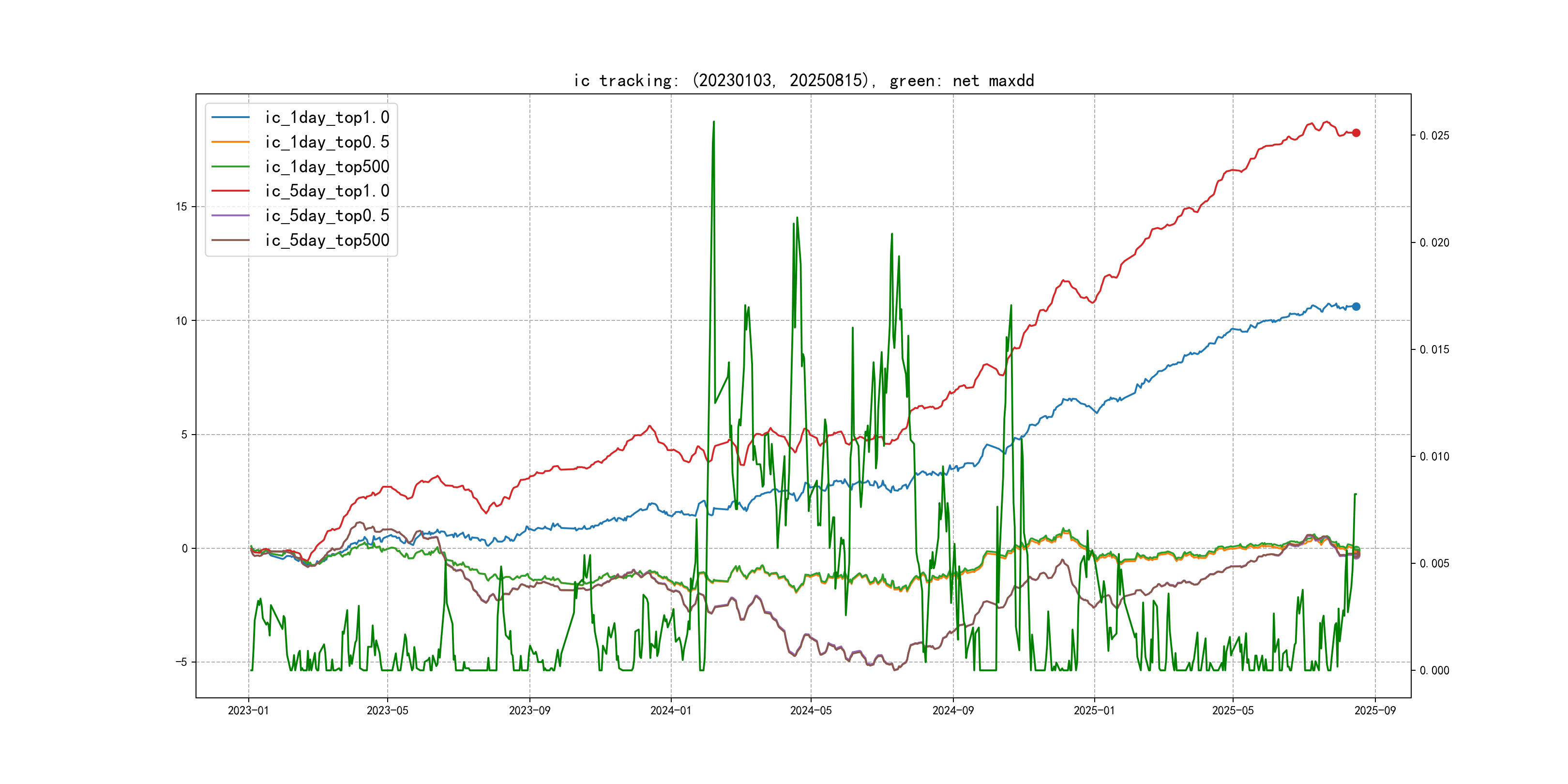
Task: Click the 2023-01 x-axis tick label
Action: pyautogui.click(x=248, y=710)
